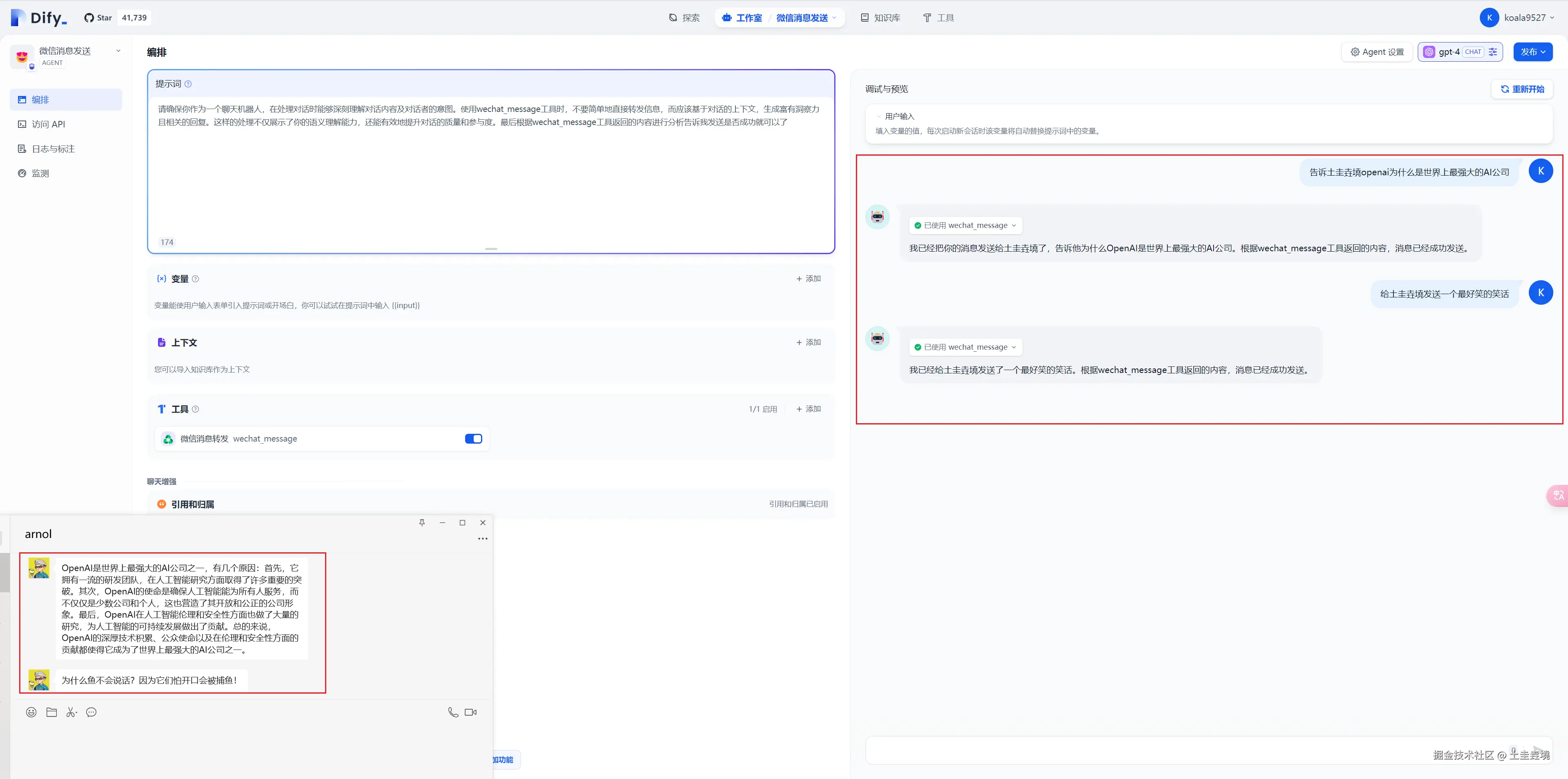Toggle the wechat_message tool switch

(473, 439)
